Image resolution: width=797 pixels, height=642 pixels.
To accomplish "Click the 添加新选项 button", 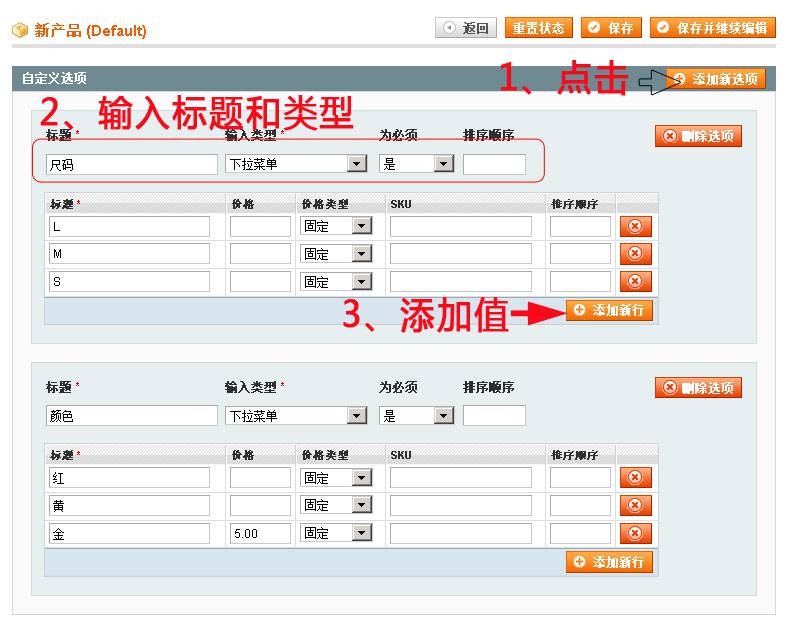I will pyautogui.click(x=715, y=79).
